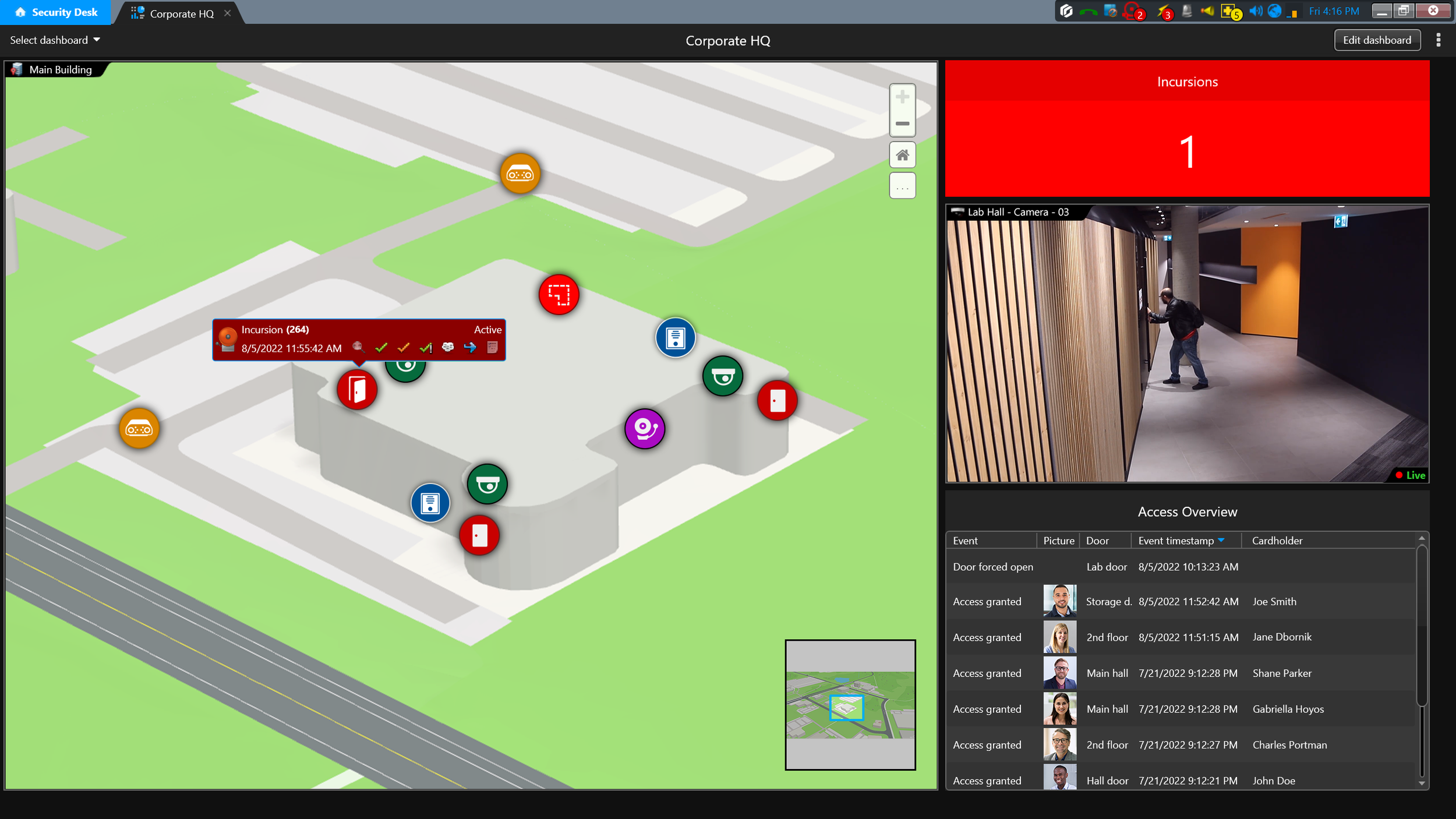This screenshot has width=1456, height=819.
Task: Click the Lab Hall Camera 03 video tile
Action: [x=1188, y=344]
